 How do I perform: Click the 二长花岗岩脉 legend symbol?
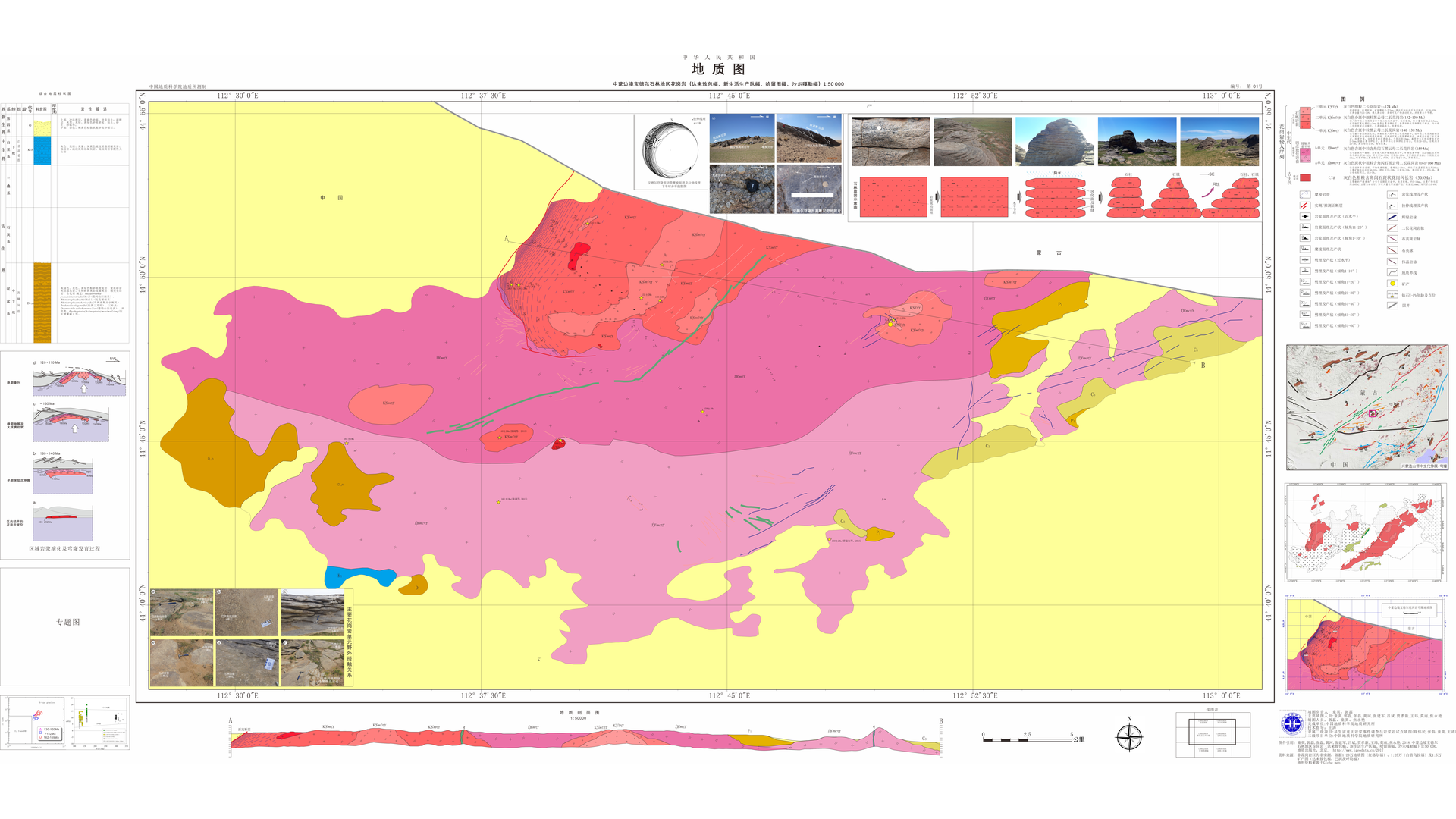(x=1392, y=227)
